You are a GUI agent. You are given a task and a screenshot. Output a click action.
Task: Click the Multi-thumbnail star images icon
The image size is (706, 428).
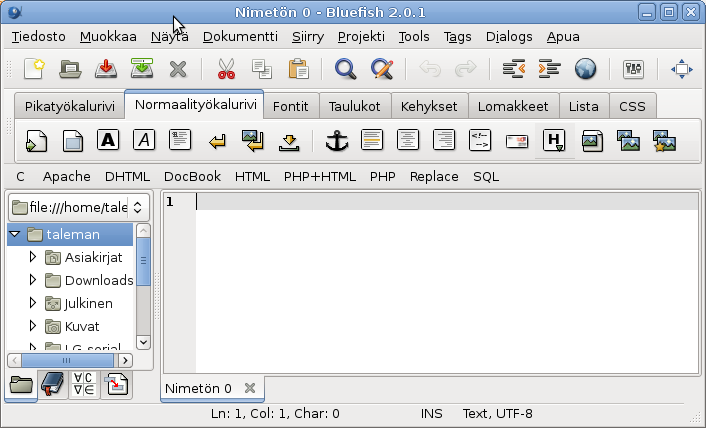[665, 141]
